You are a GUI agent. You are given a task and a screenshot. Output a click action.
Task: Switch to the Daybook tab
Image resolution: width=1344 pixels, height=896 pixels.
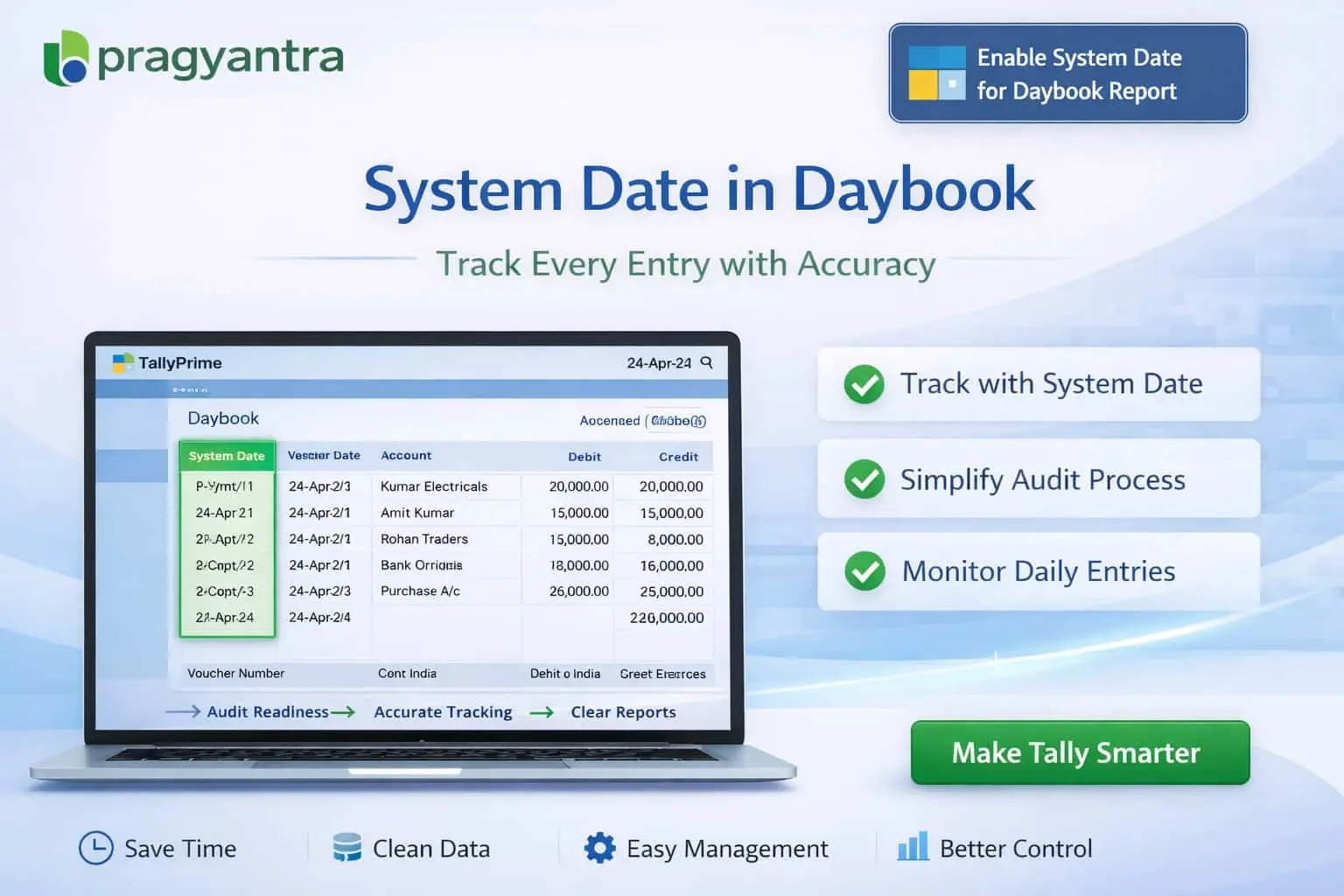pyautogui.click(x=222, y=417)
